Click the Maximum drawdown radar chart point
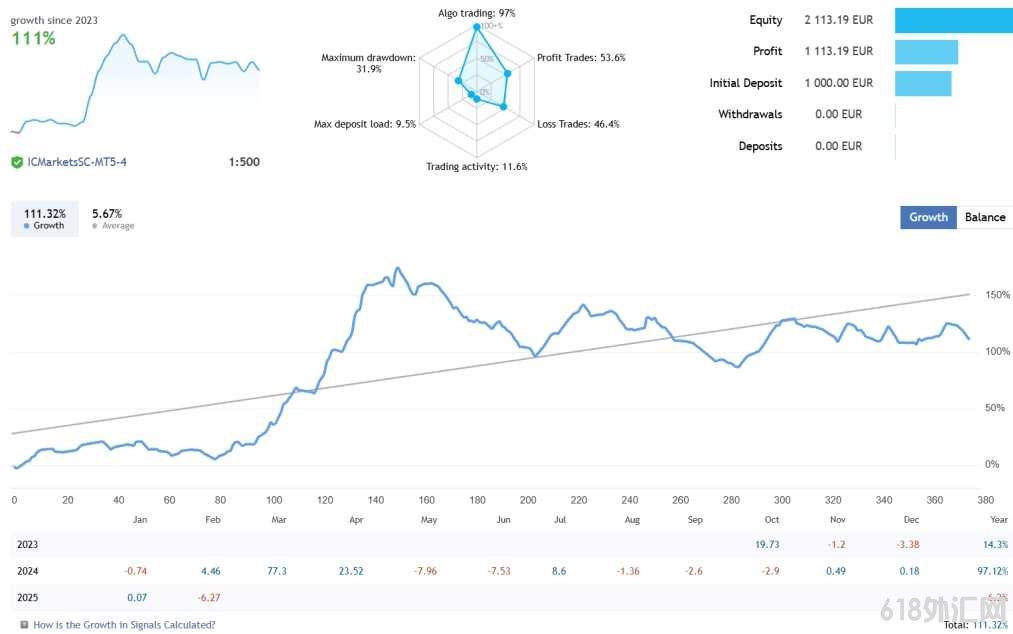Screen dimensions: 1013x634 click(458, 81)
